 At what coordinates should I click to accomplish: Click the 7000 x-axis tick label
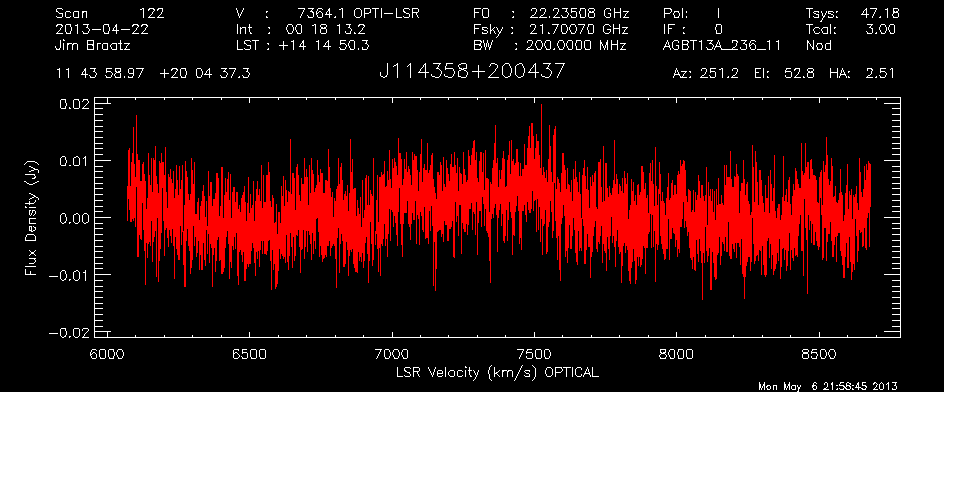click(x=391, y=354)
